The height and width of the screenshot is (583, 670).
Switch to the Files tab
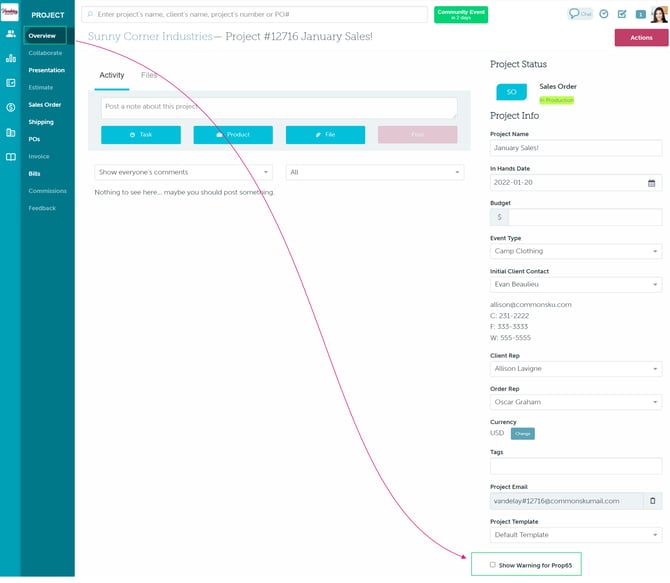tap(148, 75)
